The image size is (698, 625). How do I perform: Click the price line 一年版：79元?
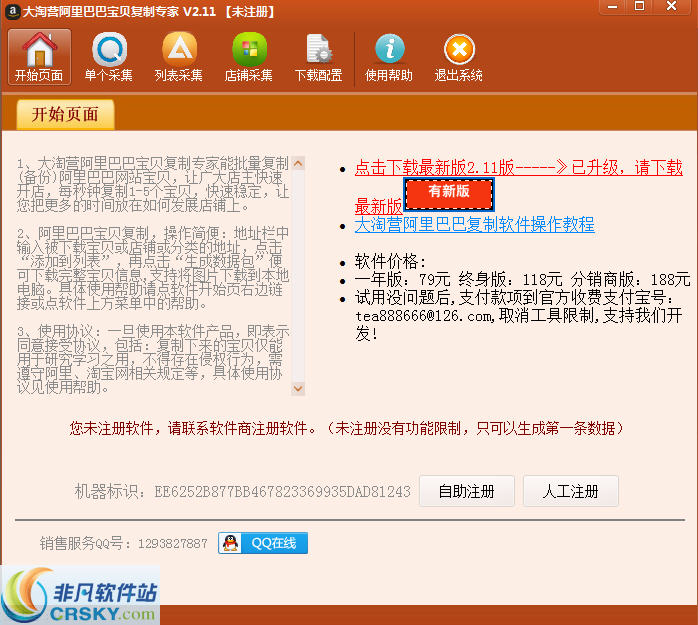(402, 280)
